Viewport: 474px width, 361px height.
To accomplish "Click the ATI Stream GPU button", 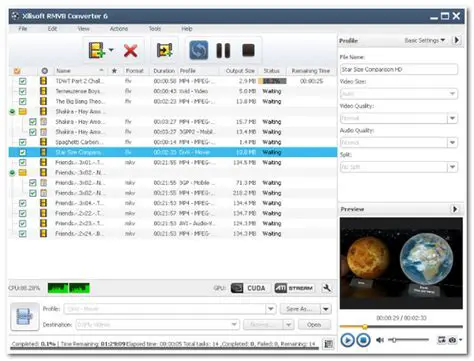I will coord(294,288).
